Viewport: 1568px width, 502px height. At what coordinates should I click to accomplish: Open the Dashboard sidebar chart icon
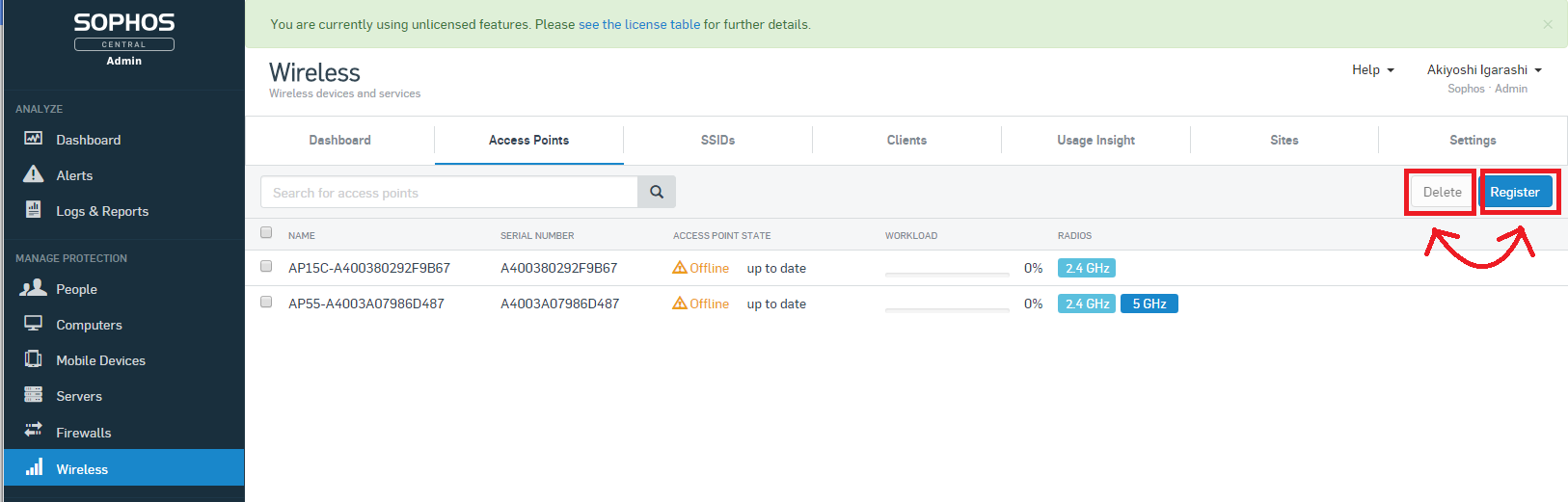(34, 139)
